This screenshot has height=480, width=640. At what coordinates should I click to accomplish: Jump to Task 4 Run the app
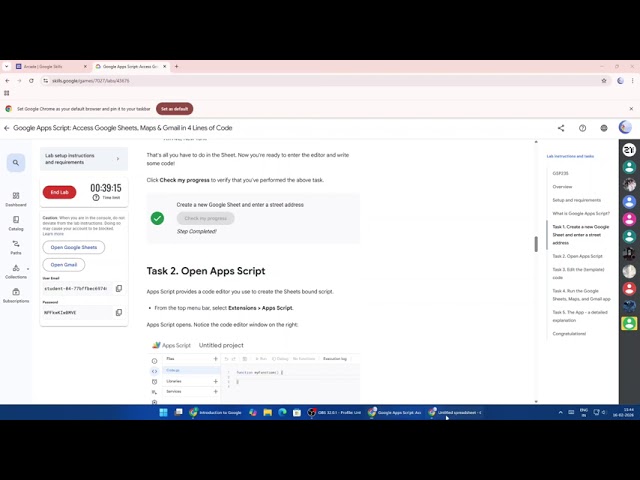[581, 295]
